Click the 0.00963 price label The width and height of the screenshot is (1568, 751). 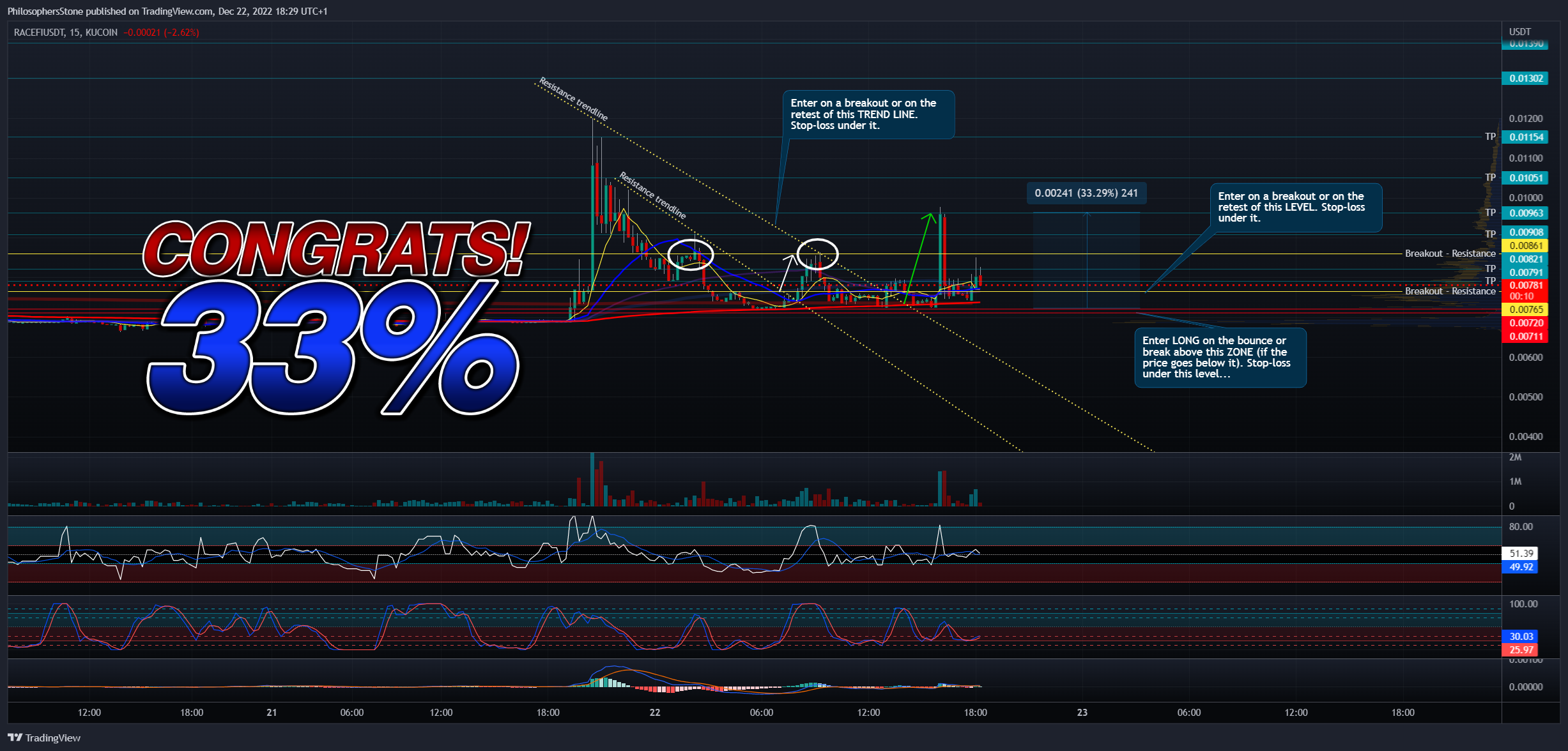1526,213
